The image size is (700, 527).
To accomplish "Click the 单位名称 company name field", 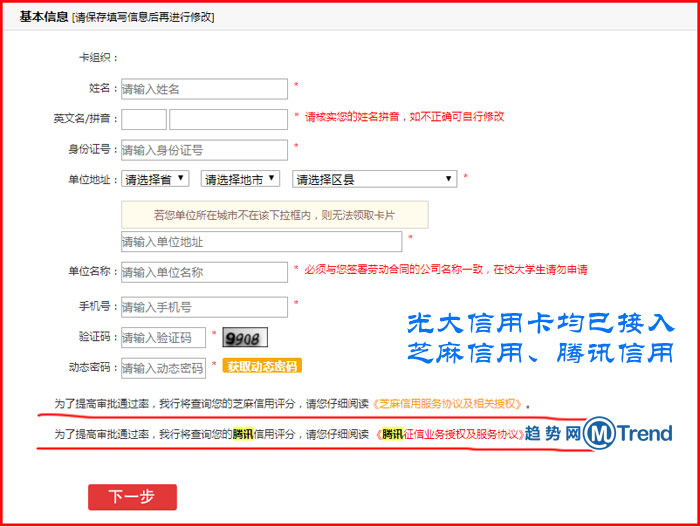I will [x=204, y=272].
